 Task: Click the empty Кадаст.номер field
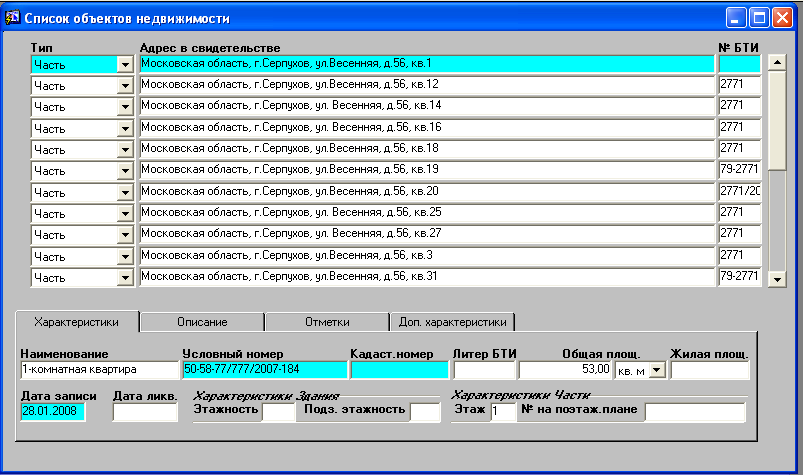point(399,370)
